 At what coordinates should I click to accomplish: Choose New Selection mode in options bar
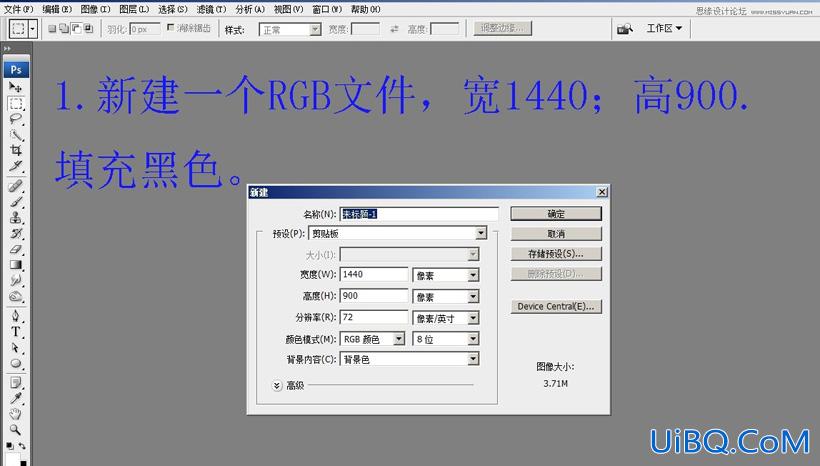pos(52,29)
